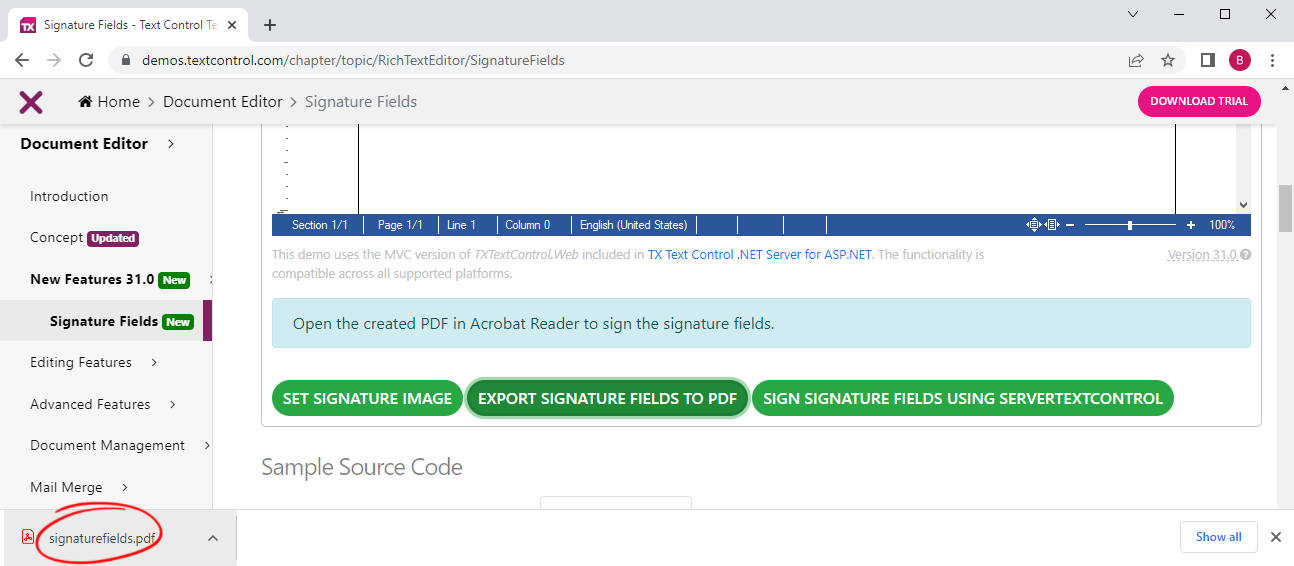Open Concept in the sidebar

[x=57, y=238]
